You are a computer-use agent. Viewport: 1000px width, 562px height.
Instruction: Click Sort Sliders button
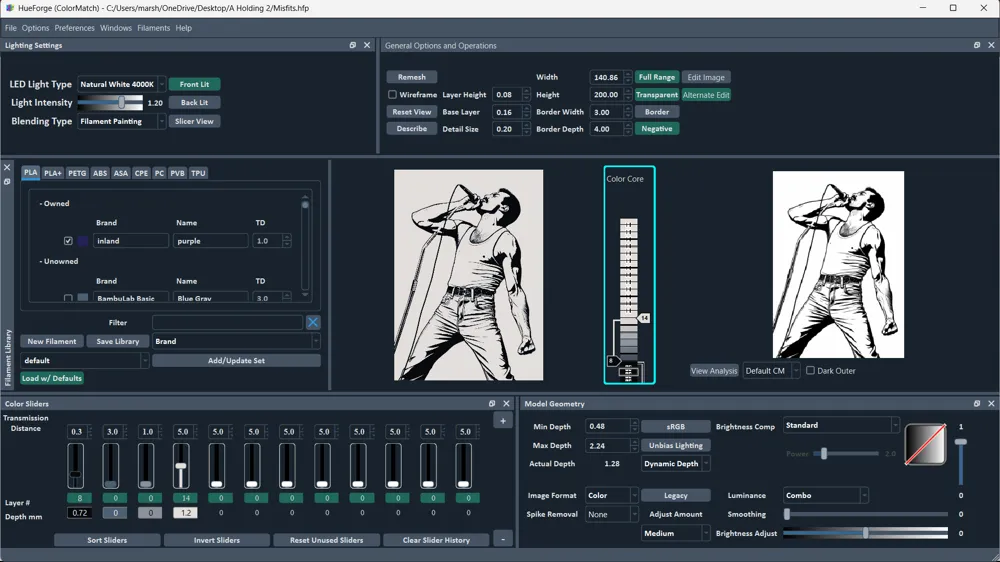pos(107,540)
